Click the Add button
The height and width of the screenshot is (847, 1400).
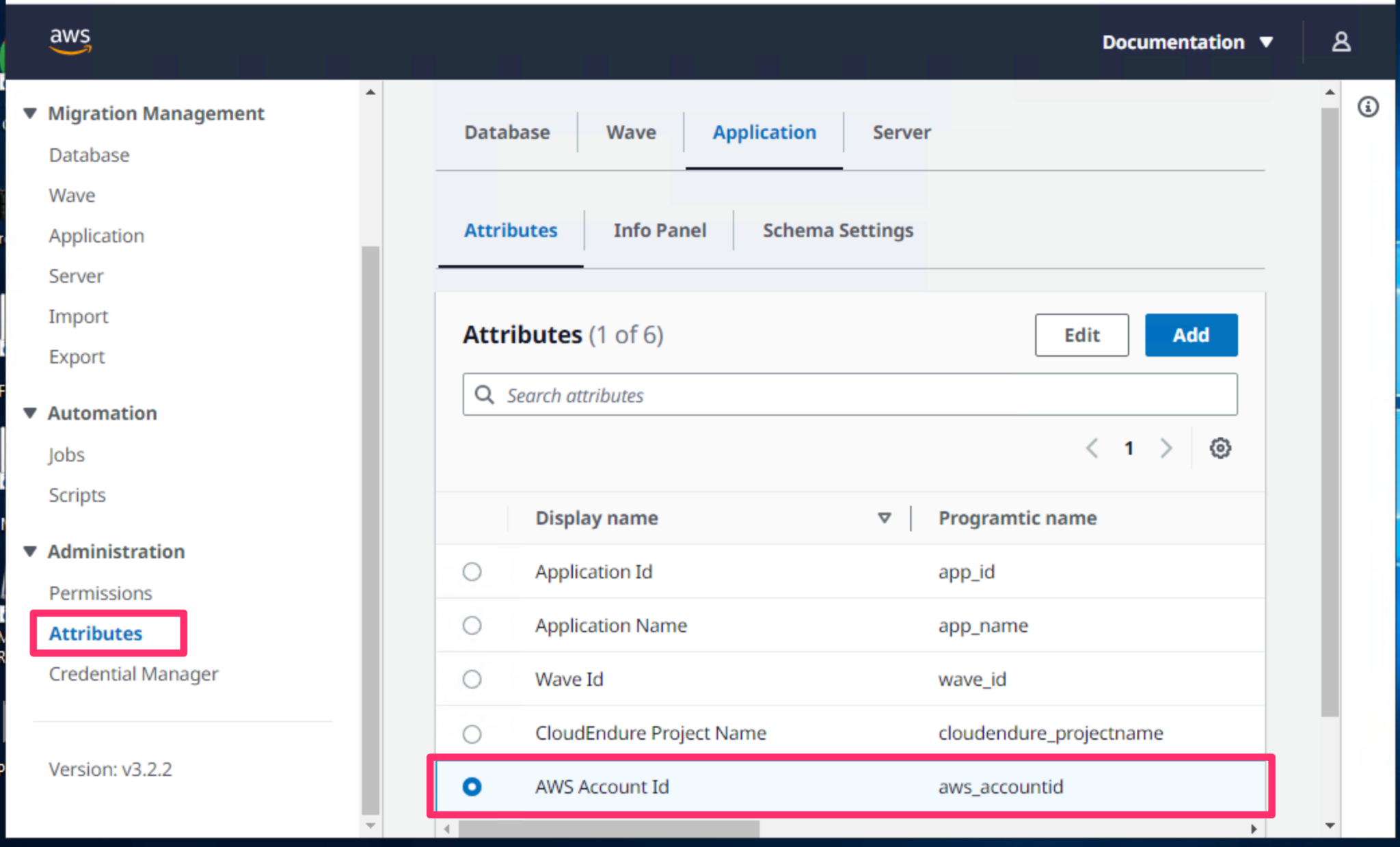pyautogui.click(x=1191, y=335)
